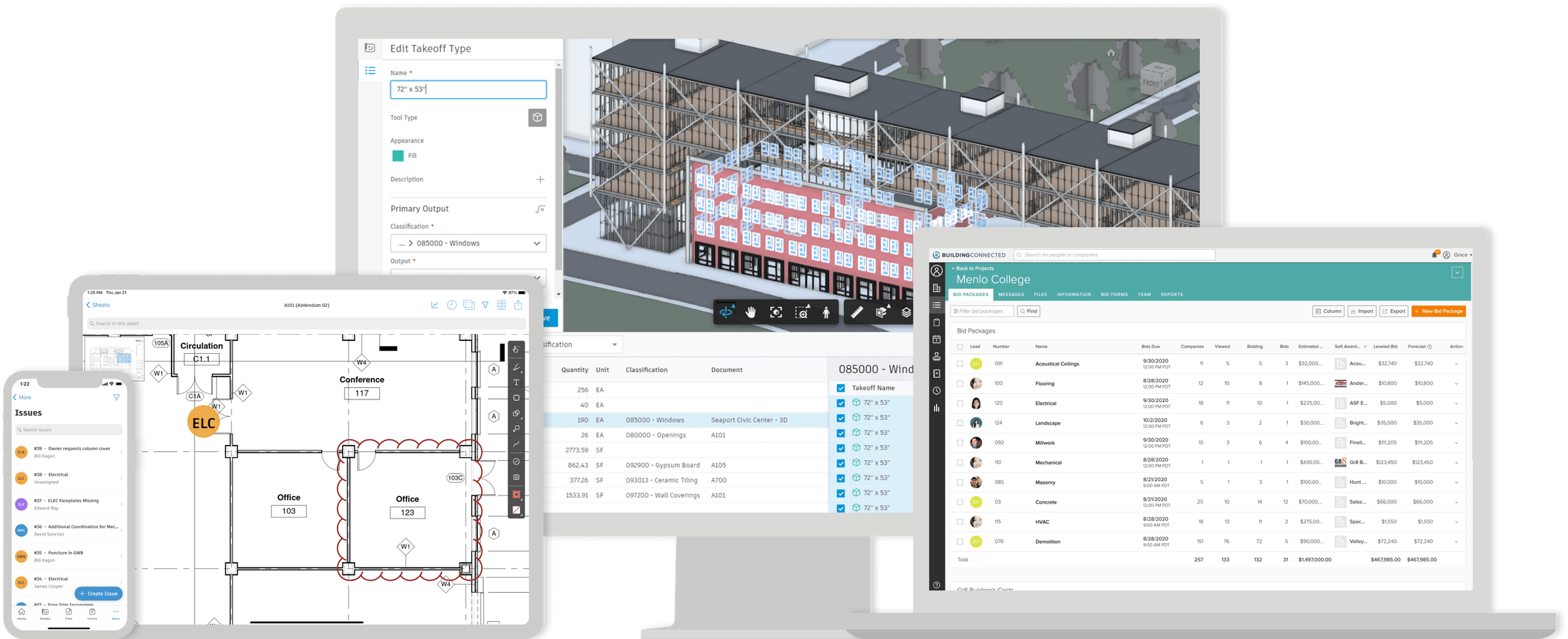Open the analytics bar chart icon in BuildingConnected sidebar

(936, 408)
